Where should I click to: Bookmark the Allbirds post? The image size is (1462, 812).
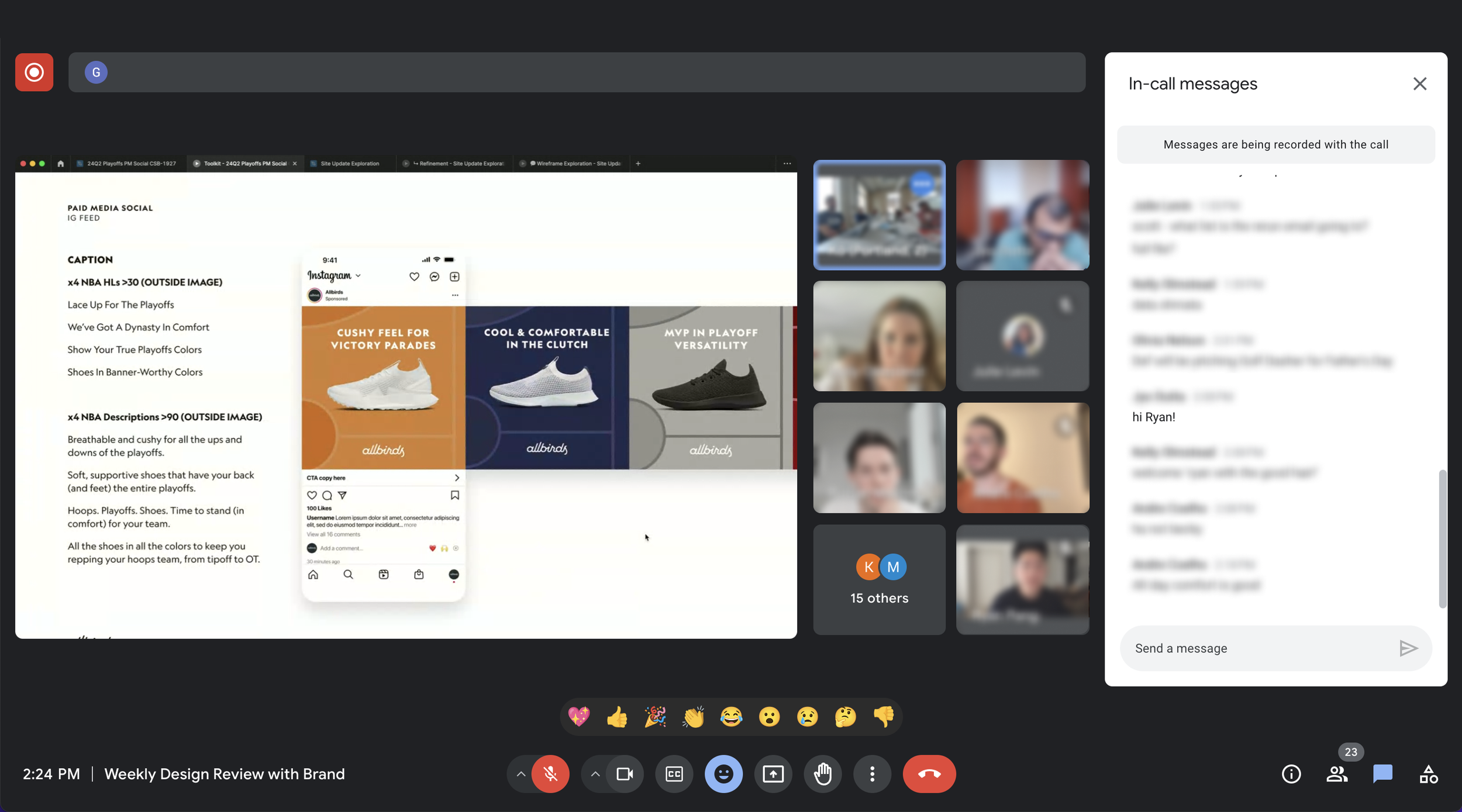pyautogui.click(x=454, y=495)
